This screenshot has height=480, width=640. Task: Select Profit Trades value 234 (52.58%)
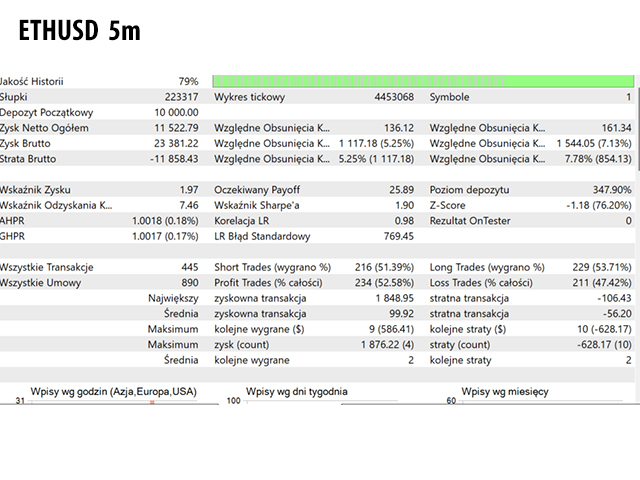(384, 283)
